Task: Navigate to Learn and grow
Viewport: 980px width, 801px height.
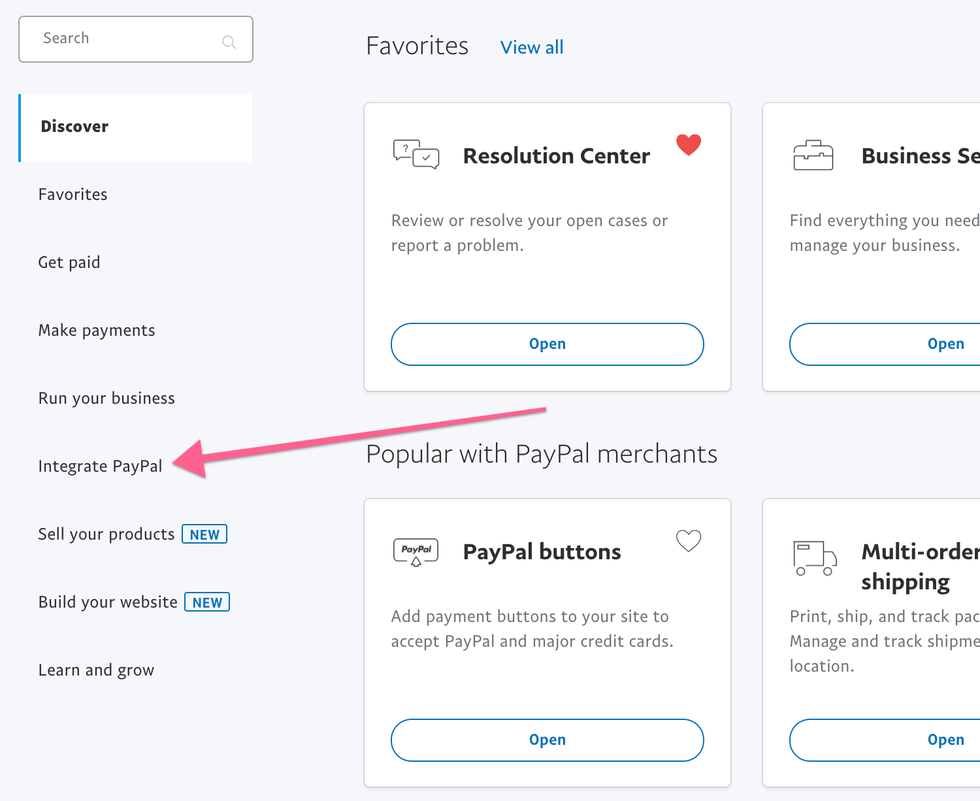Action: pyautogui.click(x=96, y=670)
